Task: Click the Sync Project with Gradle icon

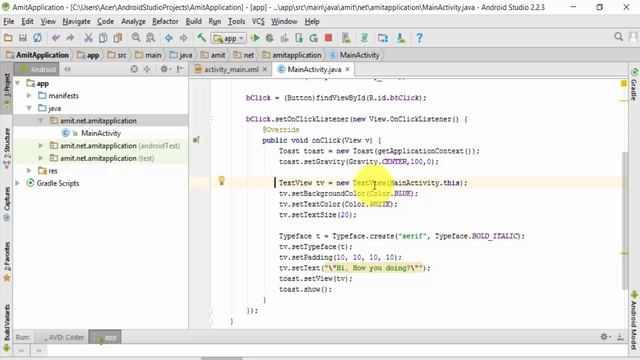Action: tap(364, 38)
